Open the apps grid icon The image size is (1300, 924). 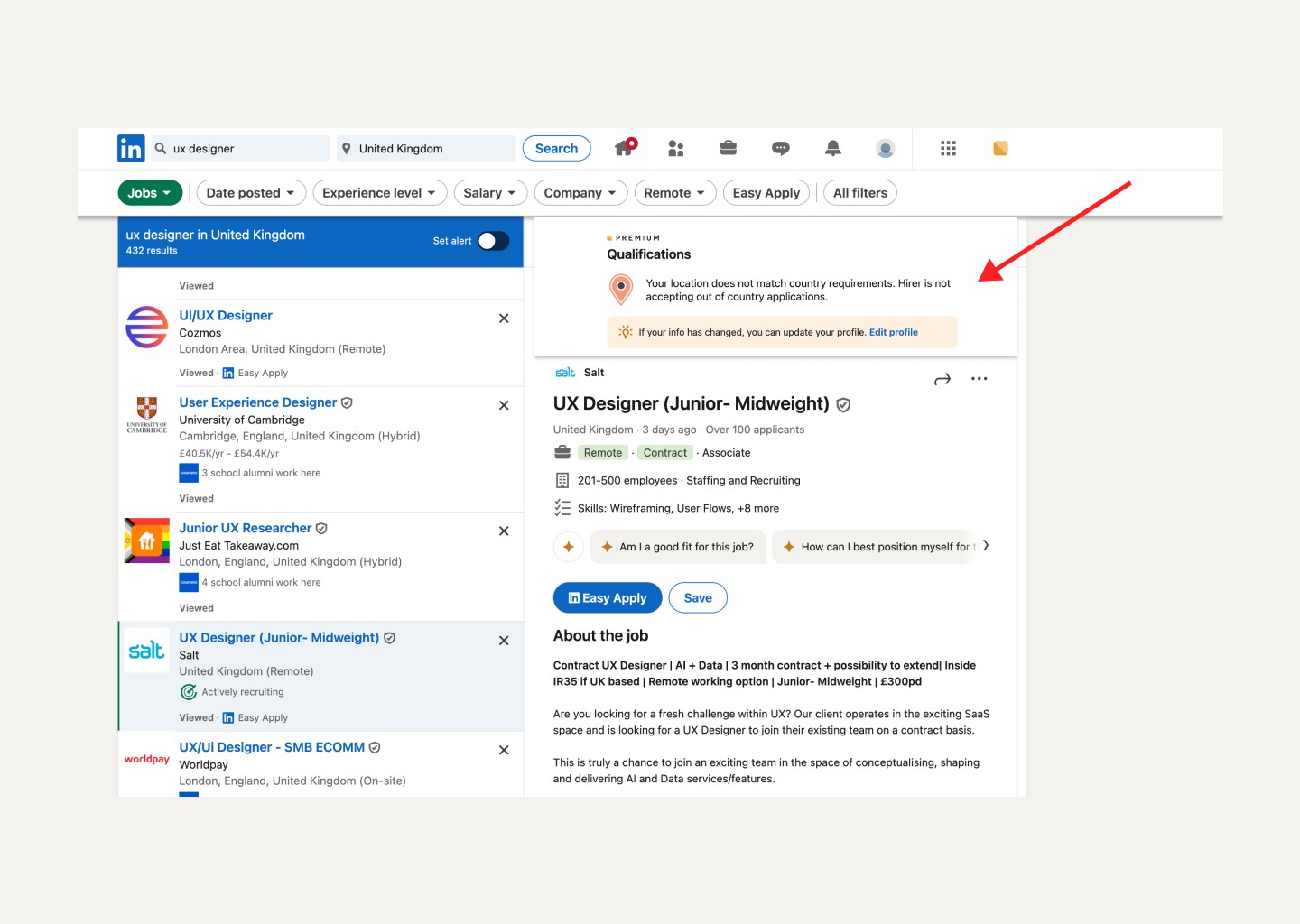click(x=948, y=149)
